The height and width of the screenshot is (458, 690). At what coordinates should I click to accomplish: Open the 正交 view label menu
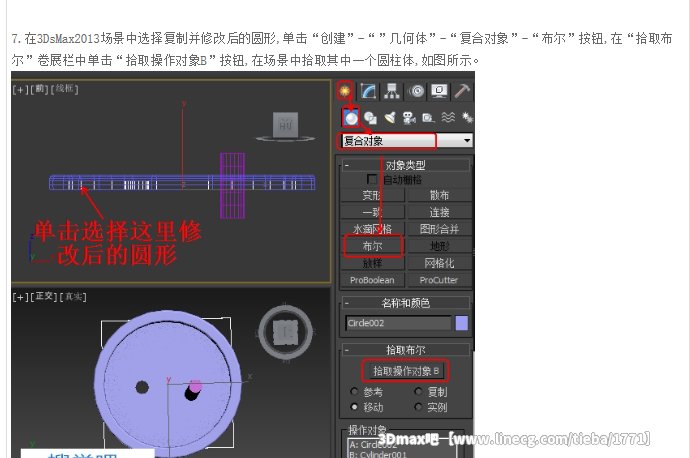point(44,297)
